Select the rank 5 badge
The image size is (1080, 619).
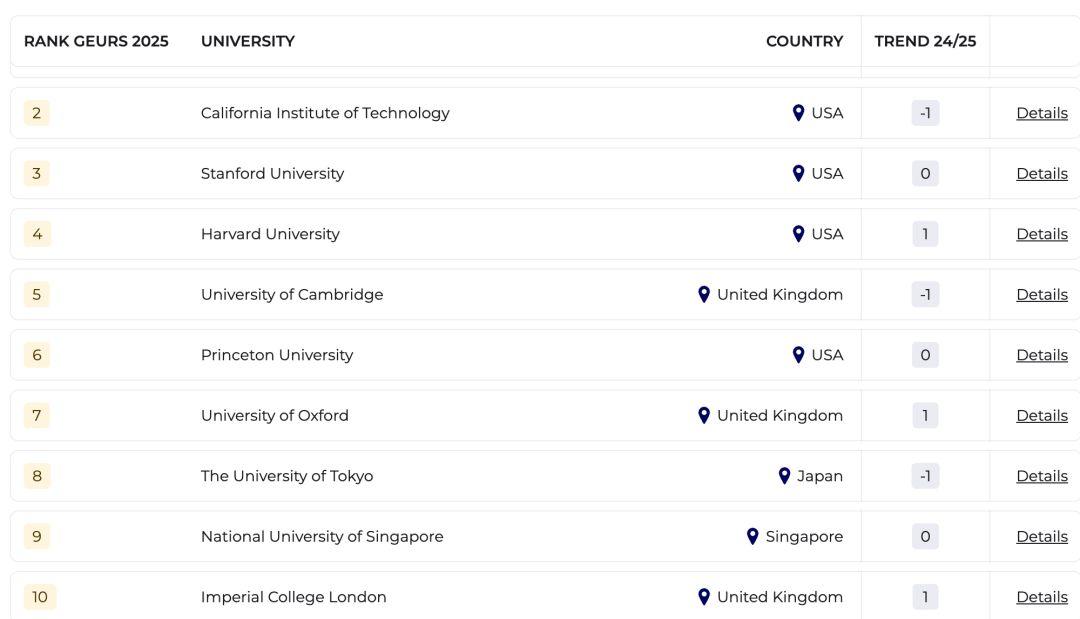(37, 294)
